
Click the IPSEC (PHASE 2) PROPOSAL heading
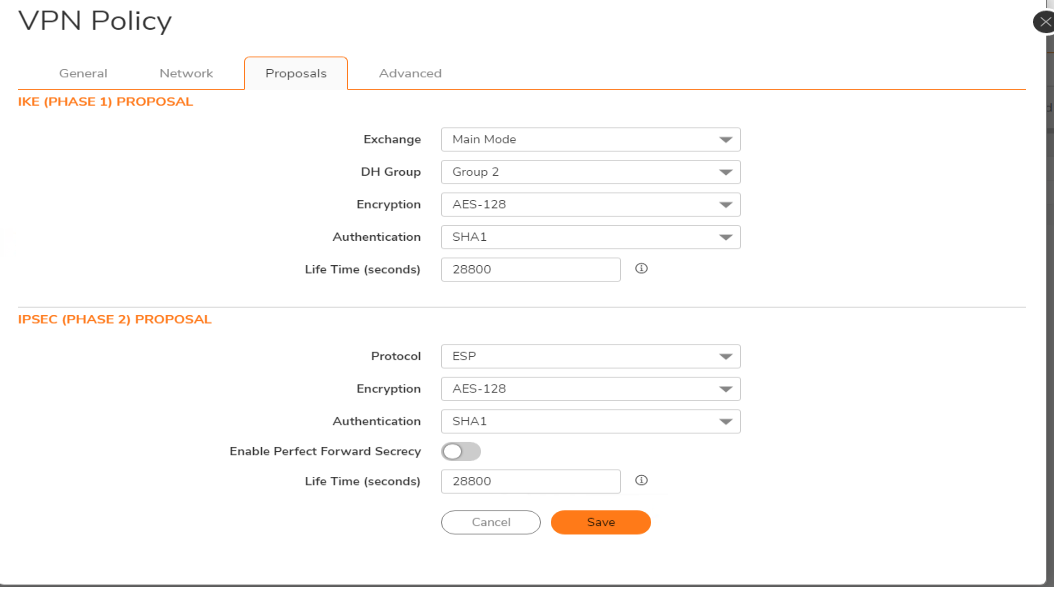(115, 319)
